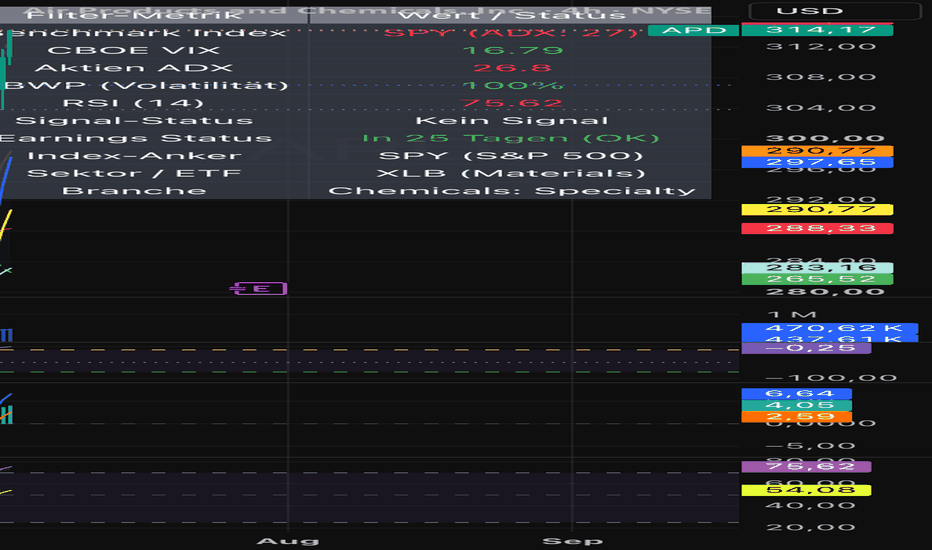The height and width of the screenshot is (550, 932).
Task: Click the purple 75,62 RSI label
Action: click(x=806, y=467)
